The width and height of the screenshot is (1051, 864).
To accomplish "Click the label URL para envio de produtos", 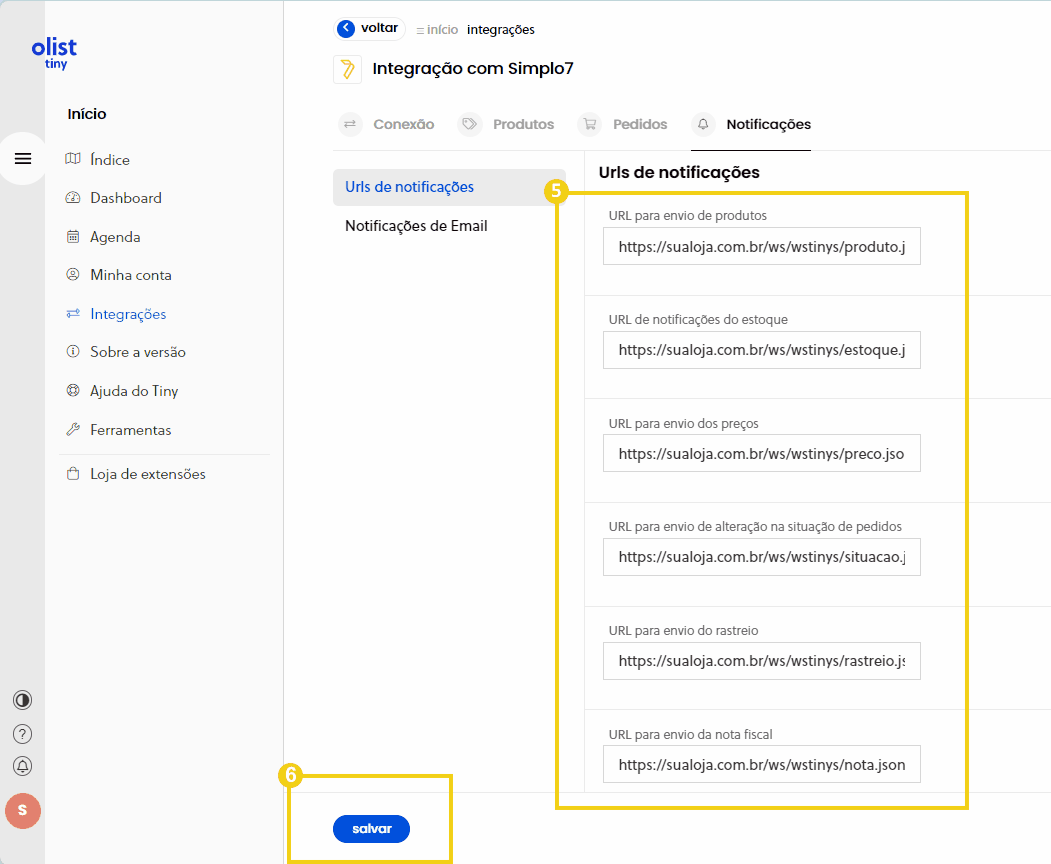I will click(x=688, y=216).
